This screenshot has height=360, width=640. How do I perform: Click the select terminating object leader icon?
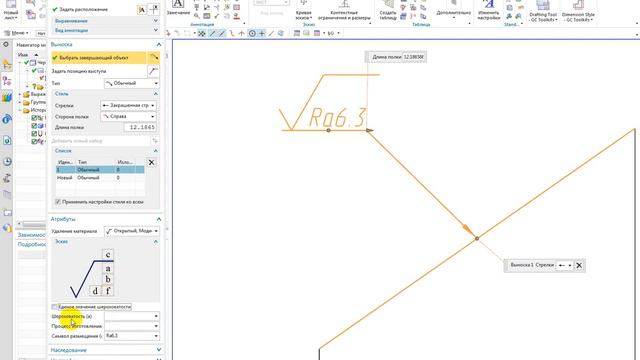pos(154,58)
